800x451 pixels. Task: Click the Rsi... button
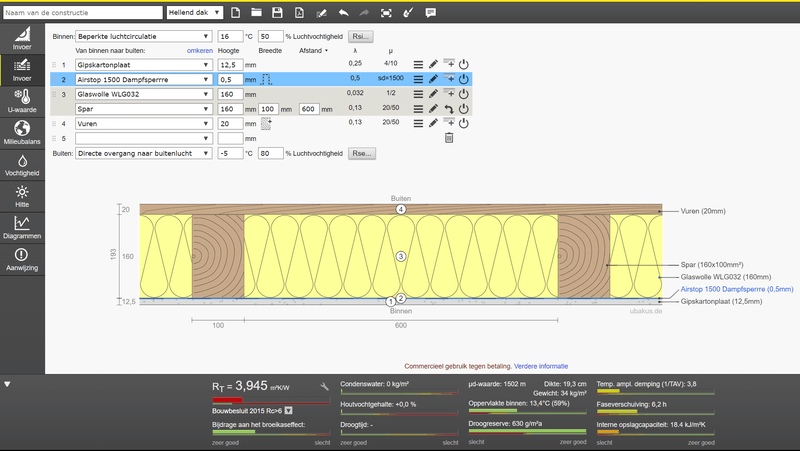[361, 36]
